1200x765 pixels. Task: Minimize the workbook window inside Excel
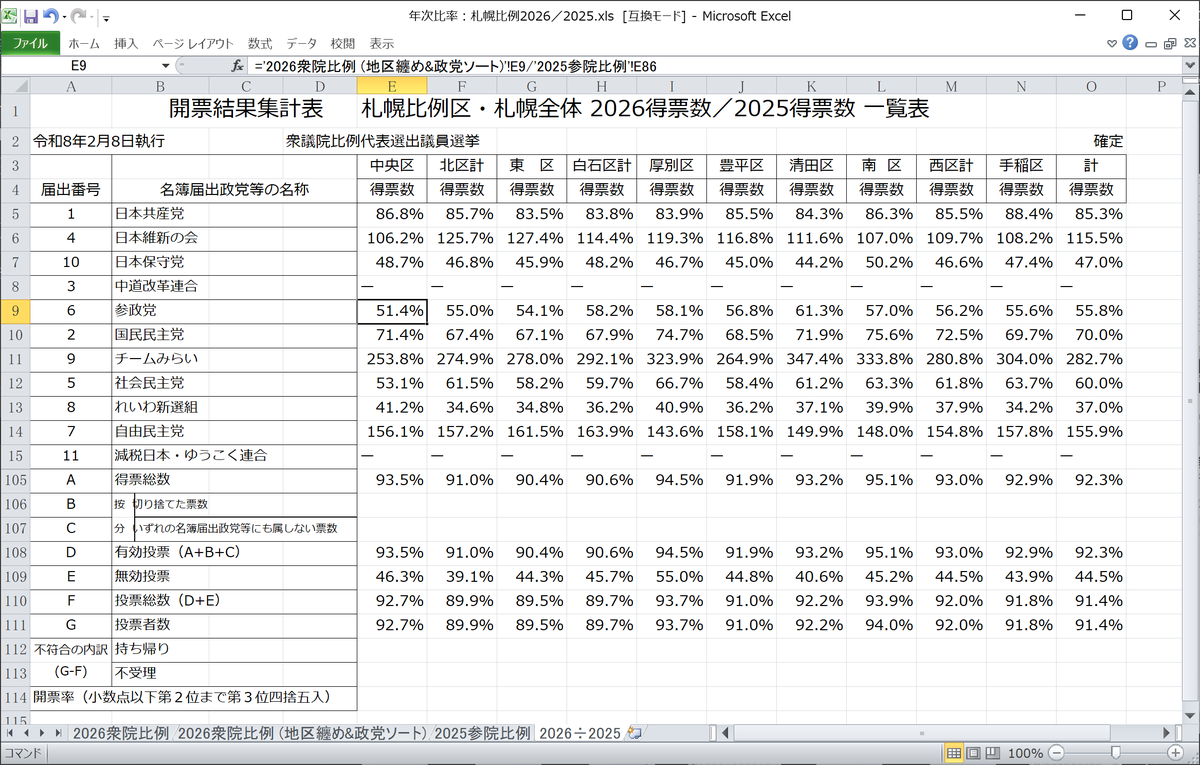pos(1150,44)
